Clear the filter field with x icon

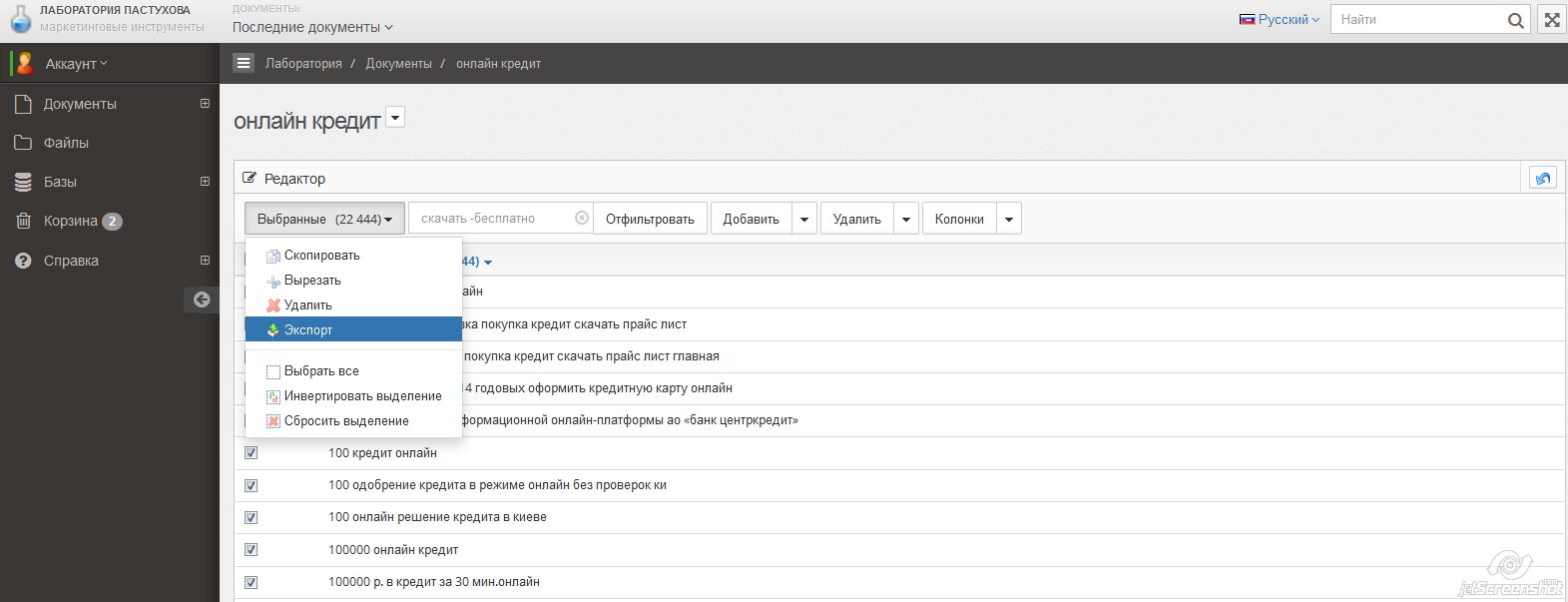[x=582, y=218]
